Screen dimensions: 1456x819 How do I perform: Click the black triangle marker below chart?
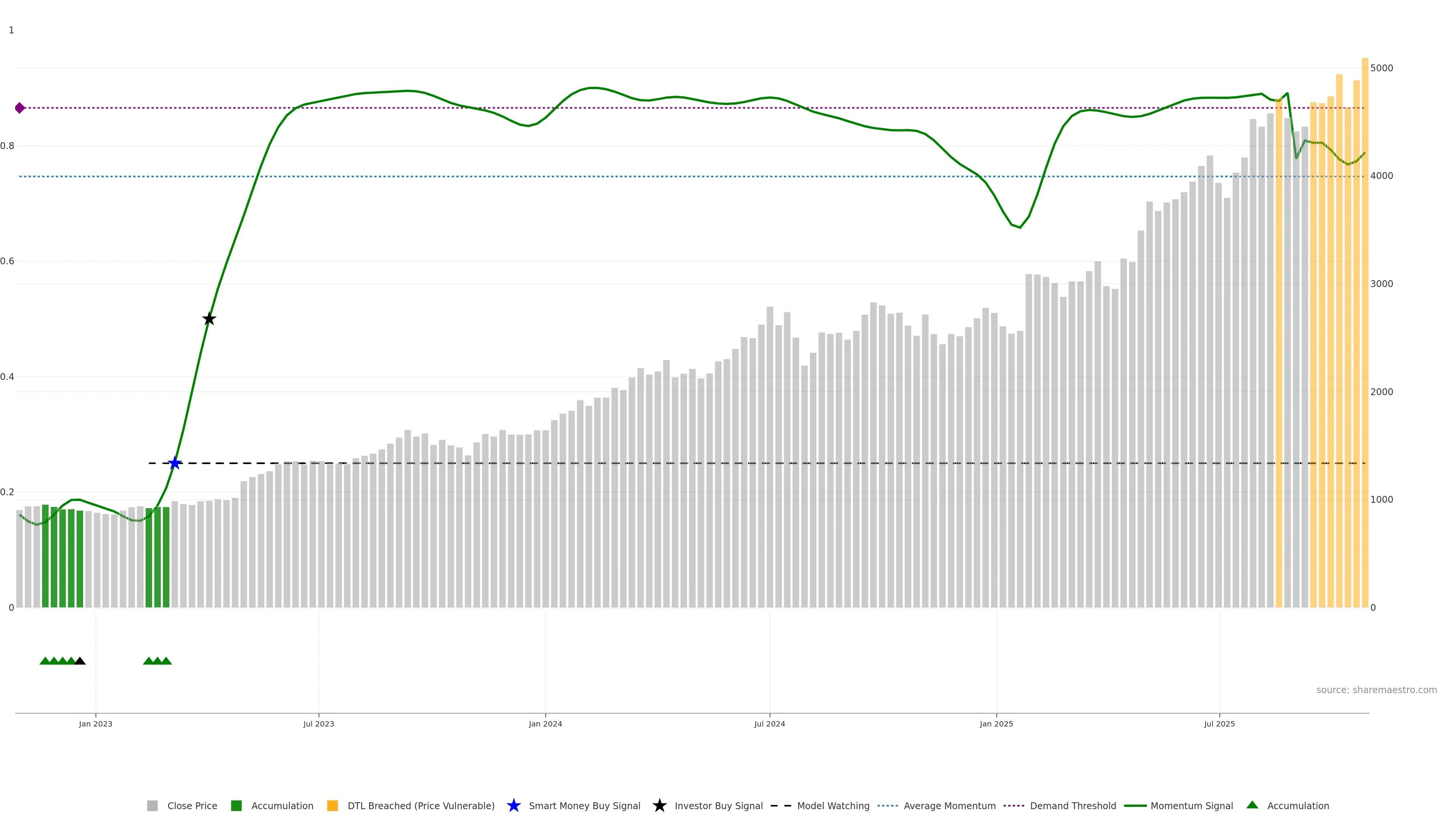[x=80, y=661]
